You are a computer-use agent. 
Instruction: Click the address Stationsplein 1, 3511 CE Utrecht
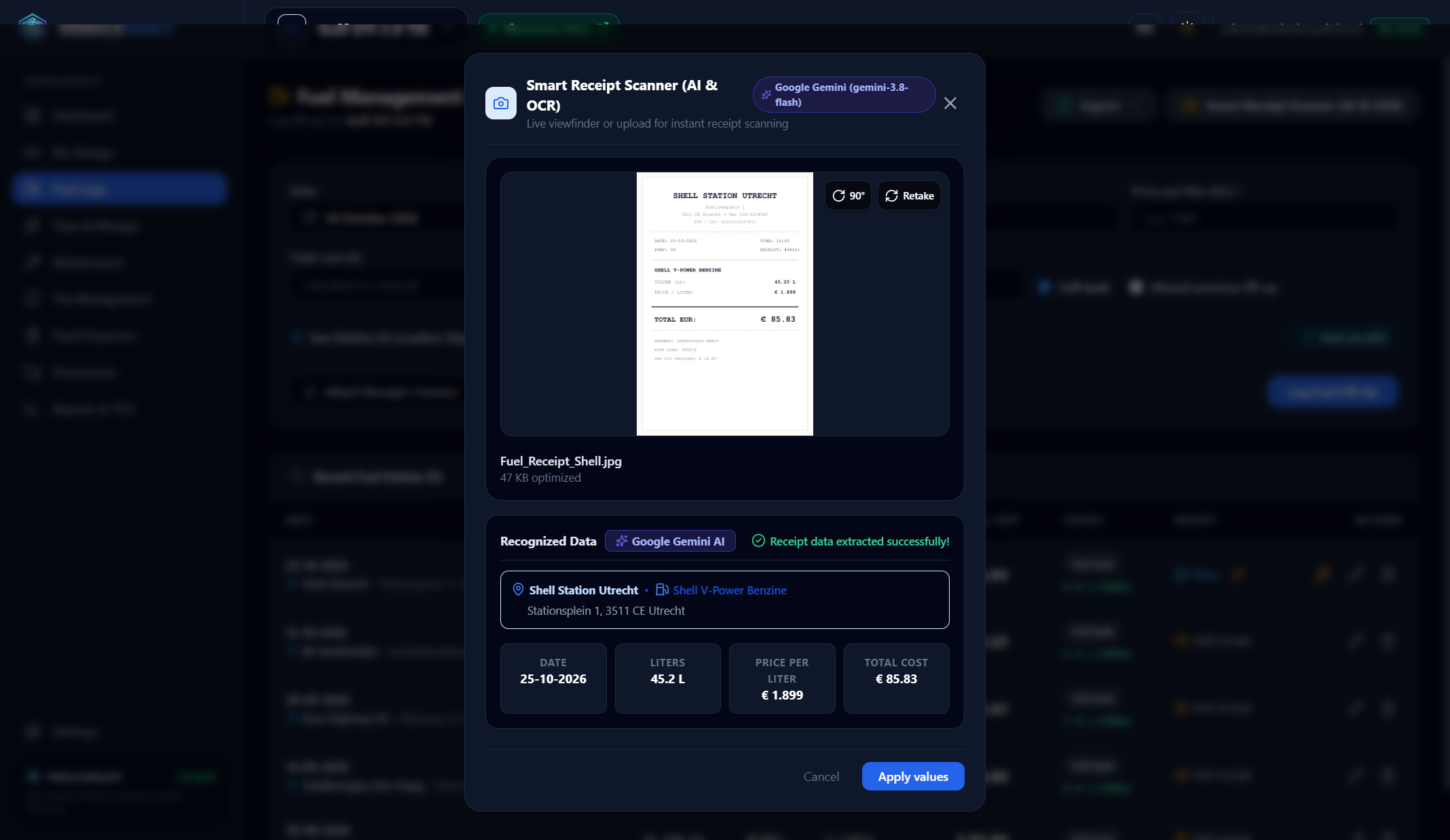tap(606, 611)
